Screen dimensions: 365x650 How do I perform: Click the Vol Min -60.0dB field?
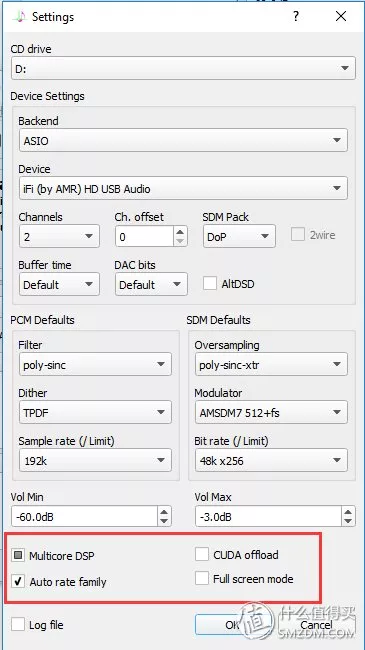click(84, 517)
